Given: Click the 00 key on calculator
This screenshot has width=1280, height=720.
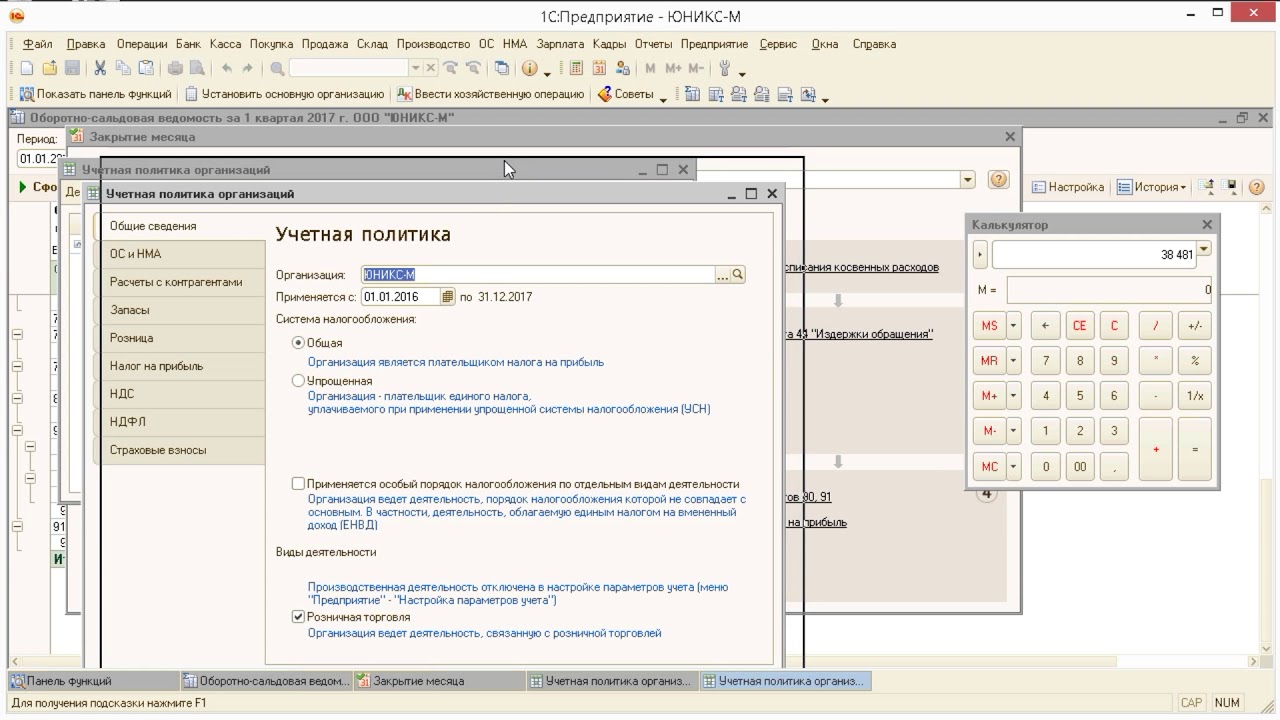Looking at the screenshot, I should tap(1079, 466).
